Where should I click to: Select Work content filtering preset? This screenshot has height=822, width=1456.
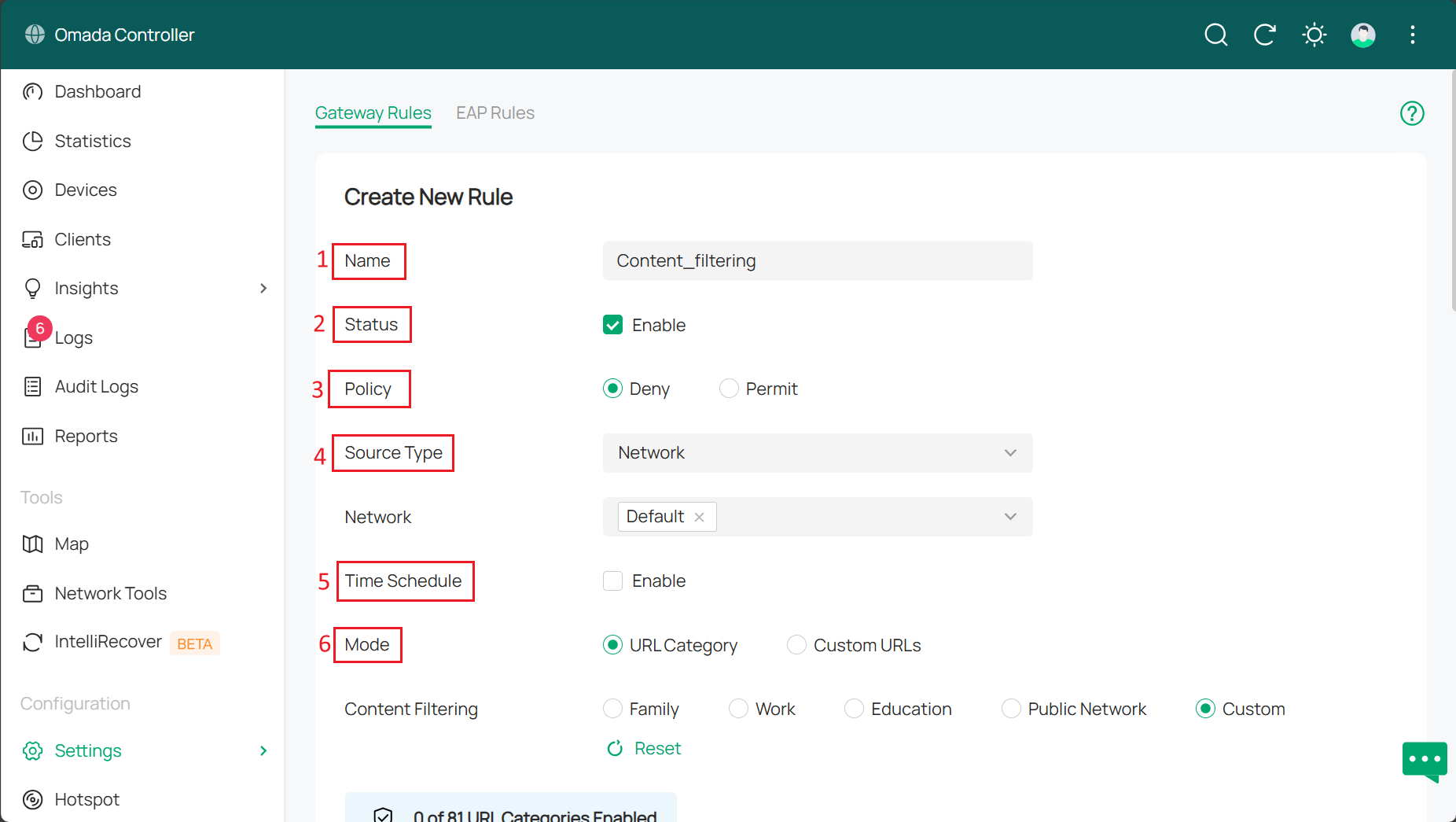tap(738, 709)
